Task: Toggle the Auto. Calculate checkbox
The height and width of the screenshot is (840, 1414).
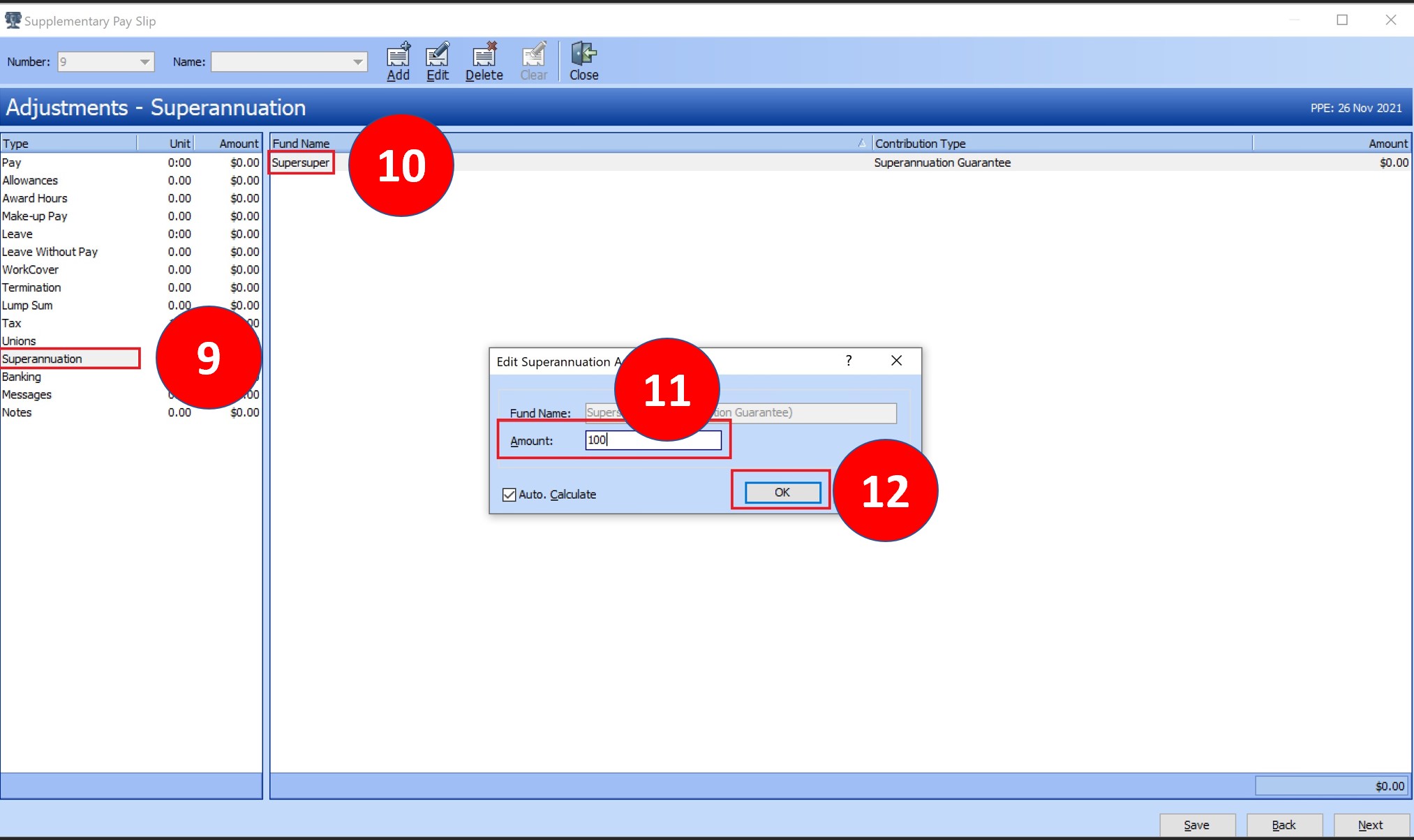Action: [x=509, y=495]
